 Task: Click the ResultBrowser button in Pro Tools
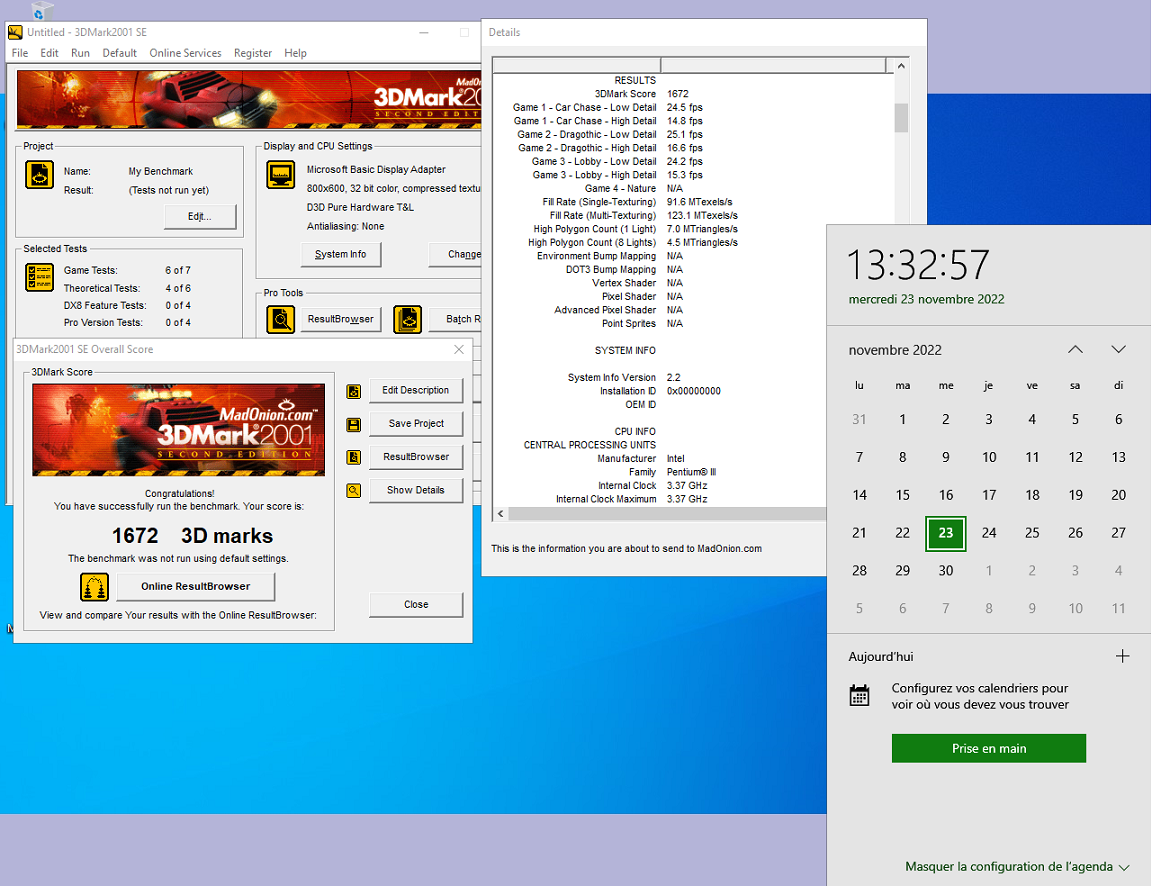pyautogui.click(x=341, y=320)
